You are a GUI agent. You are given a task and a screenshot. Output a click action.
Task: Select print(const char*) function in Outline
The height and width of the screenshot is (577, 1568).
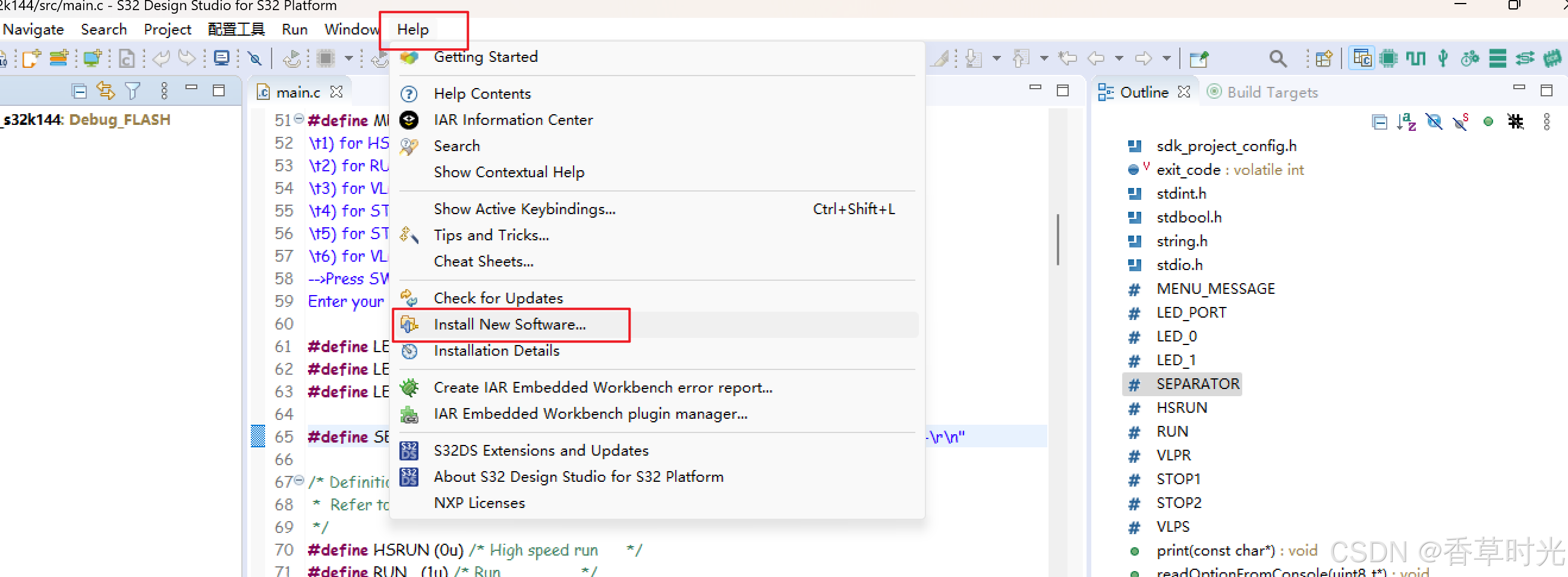point(1236,551)
